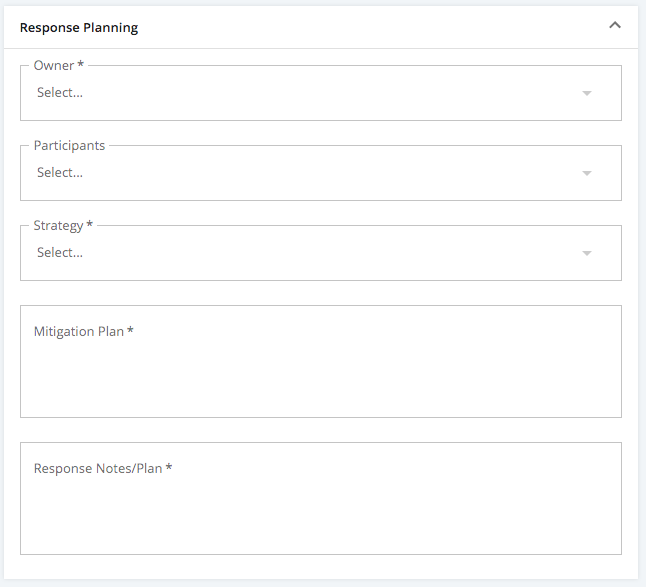Click the Response Notes/Plan placeholder label
646x587 pixels.
[103, 468]
